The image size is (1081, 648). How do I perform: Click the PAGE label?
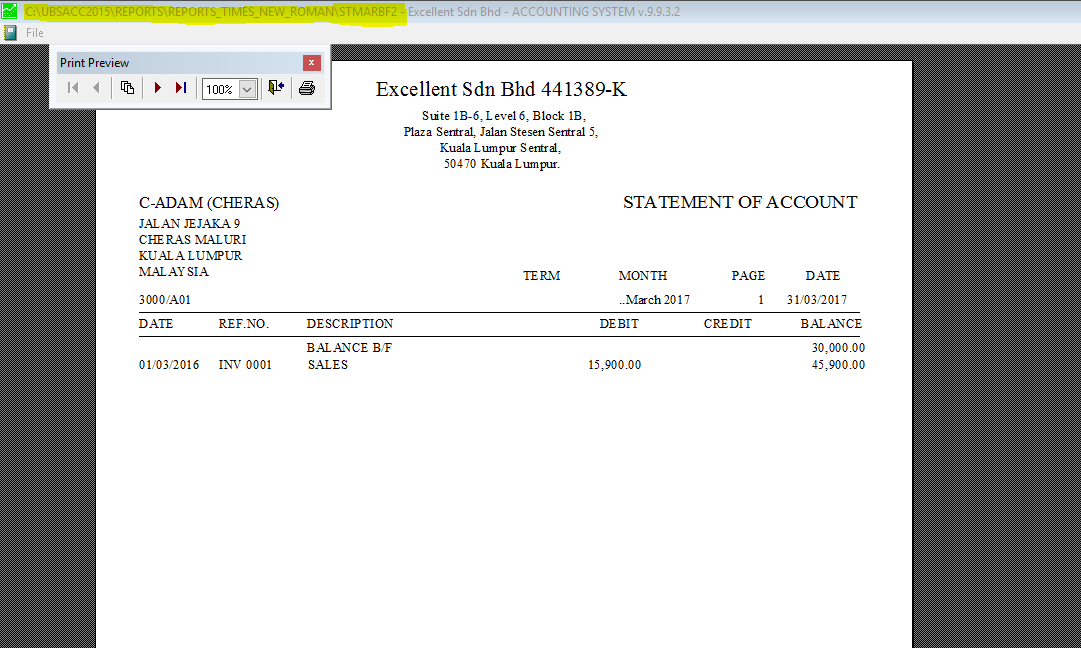tap(748, 276)
